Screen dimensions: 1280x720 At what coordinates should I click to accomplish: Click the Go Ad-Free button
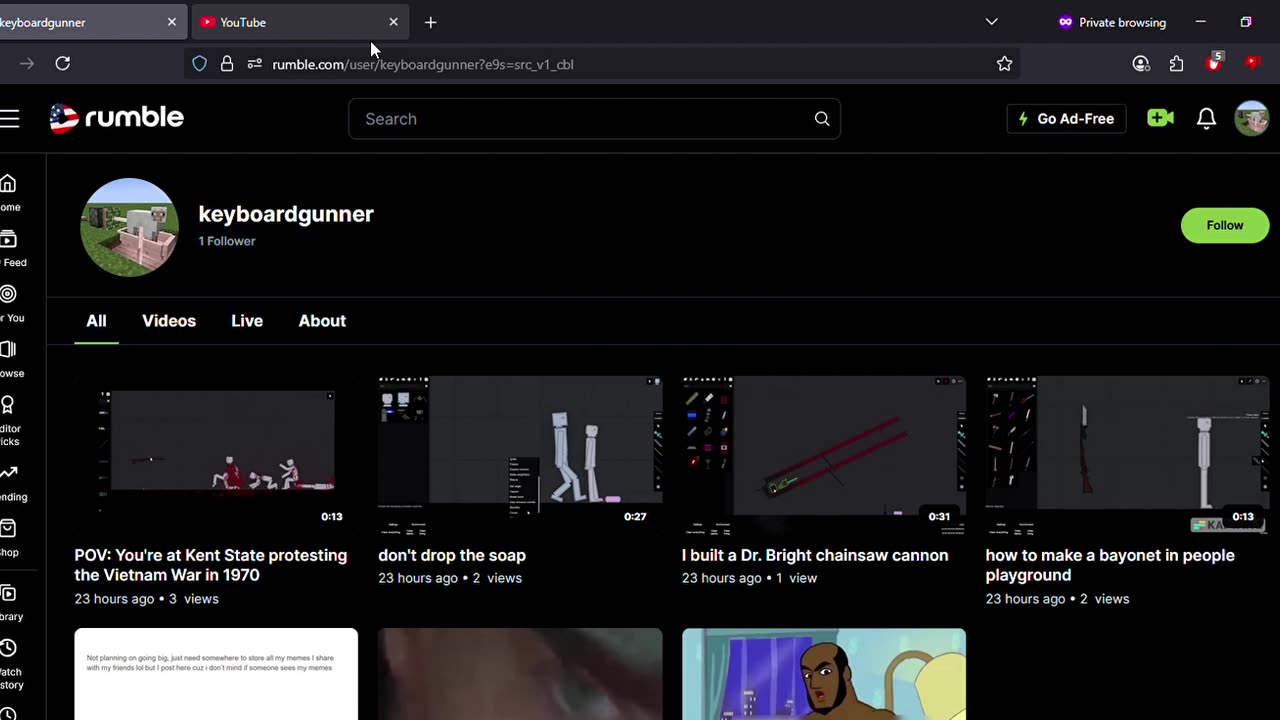(x=1066, y=119)
